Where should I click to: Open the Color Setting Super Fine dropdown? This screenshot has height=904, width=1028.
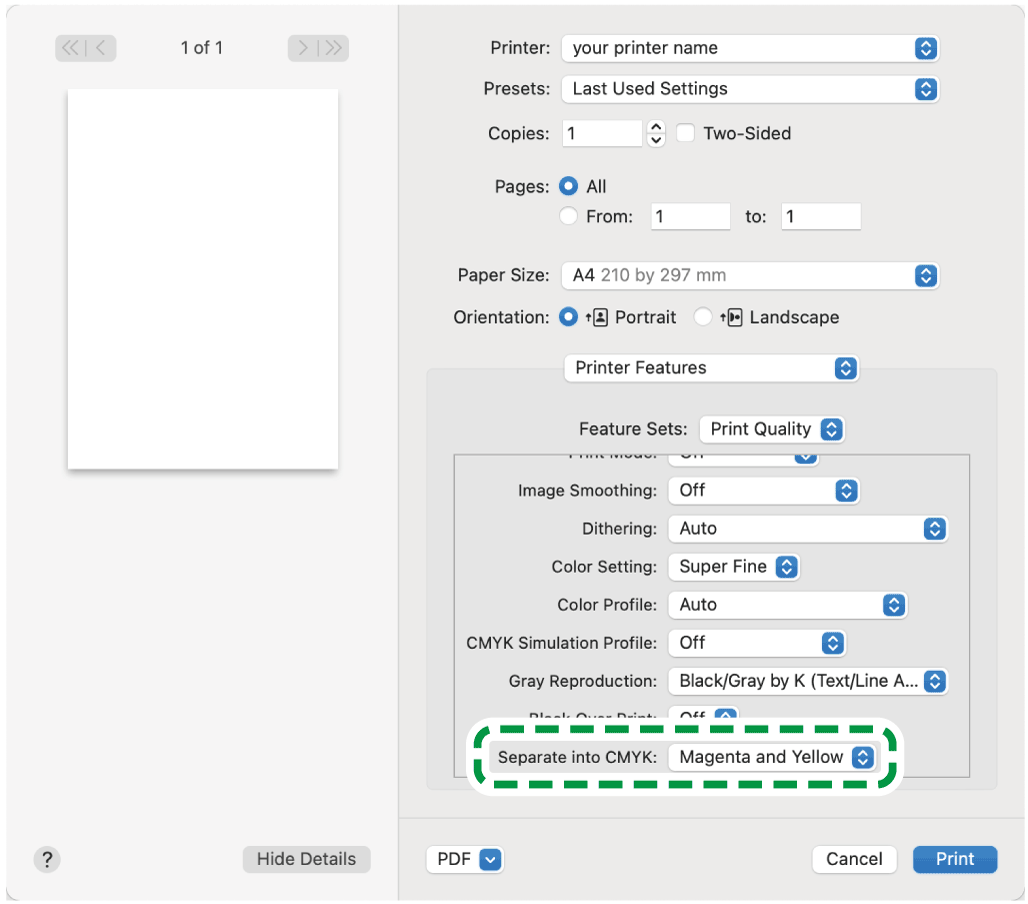733,566
